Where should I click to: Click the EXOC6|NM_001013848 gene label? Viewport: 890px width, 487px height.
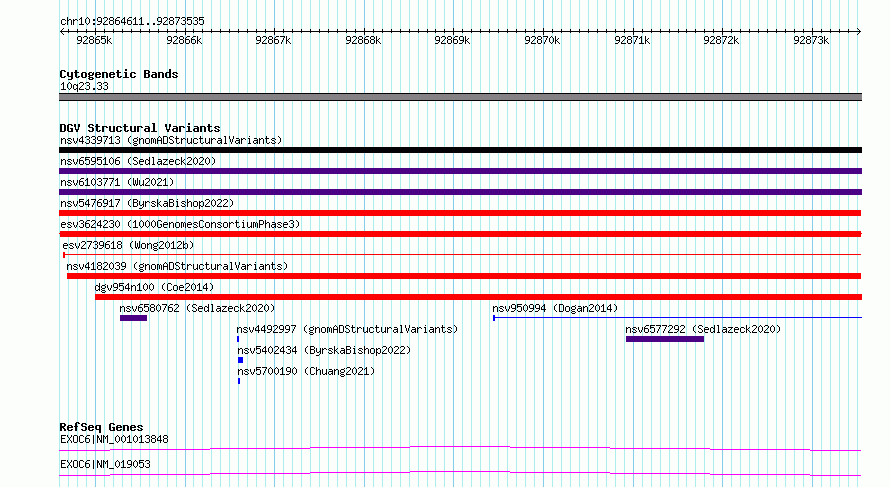point(114,439)
